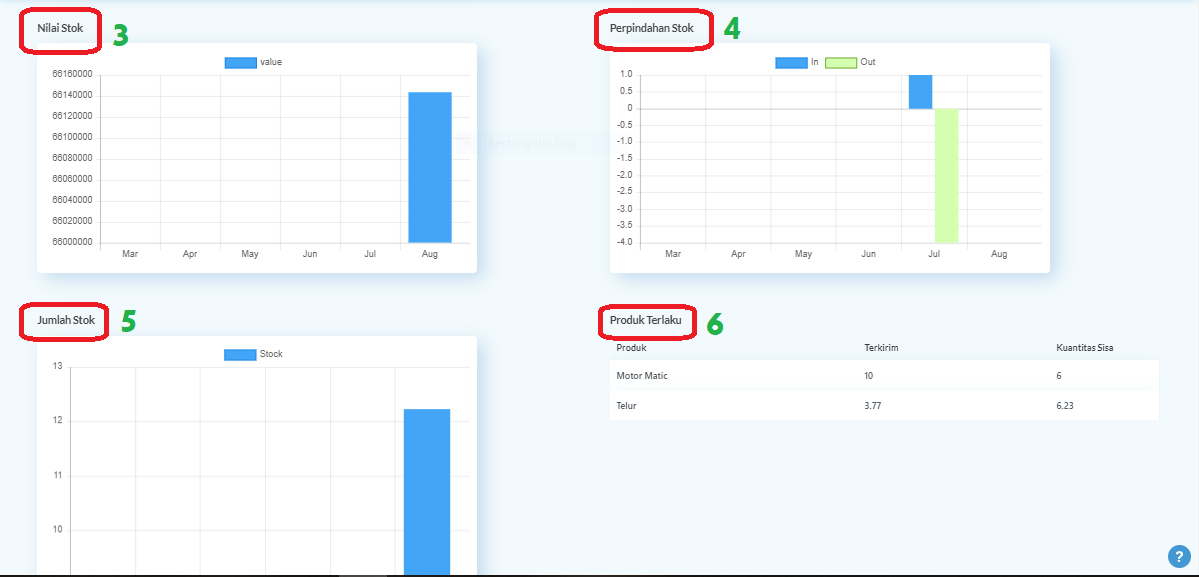Click the blue help question mark icon

(1178, 555)
